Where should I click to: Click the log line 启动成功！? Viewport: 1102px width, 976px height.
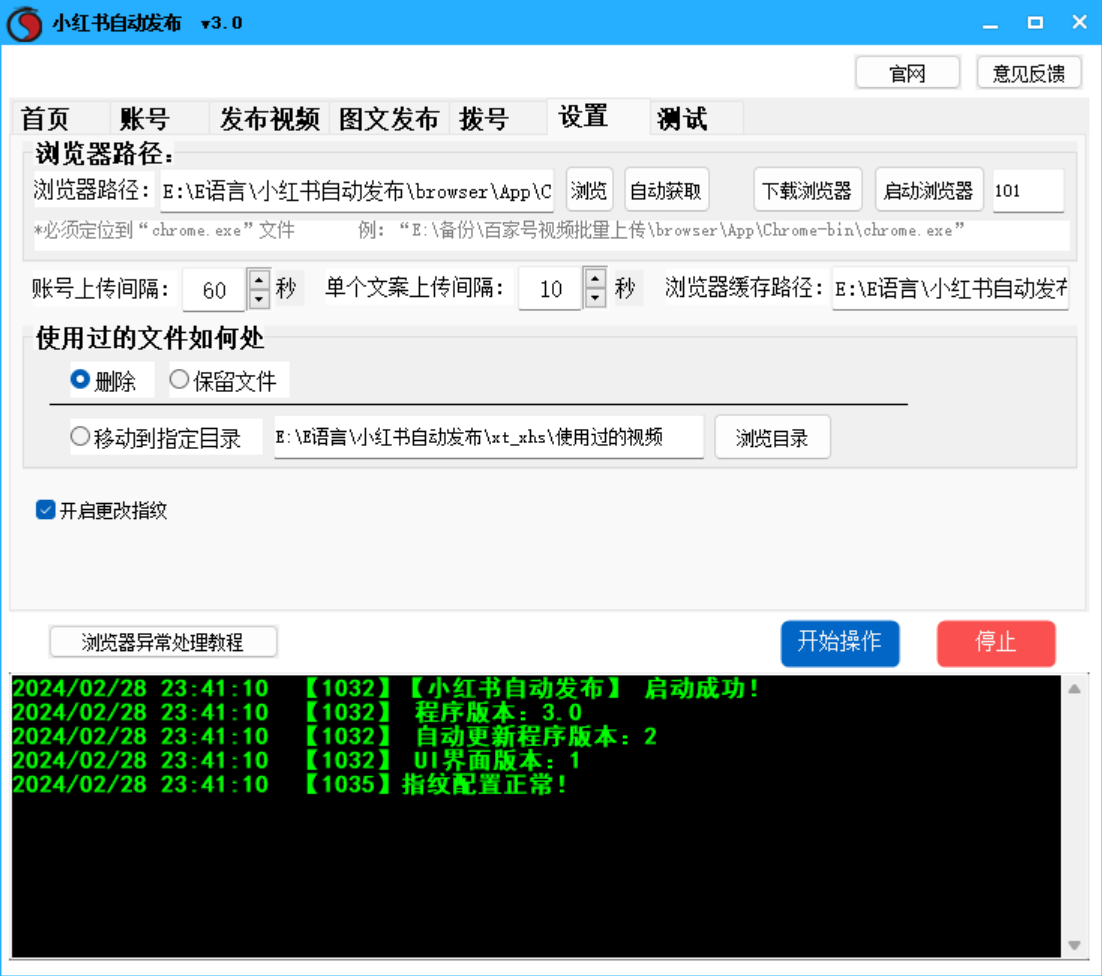click(386, 689)
